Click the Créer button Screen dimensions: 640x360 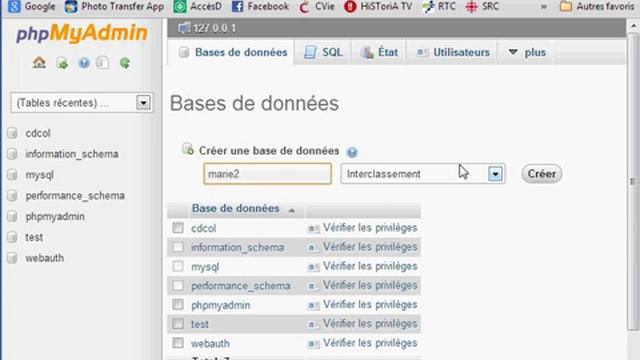541,174
